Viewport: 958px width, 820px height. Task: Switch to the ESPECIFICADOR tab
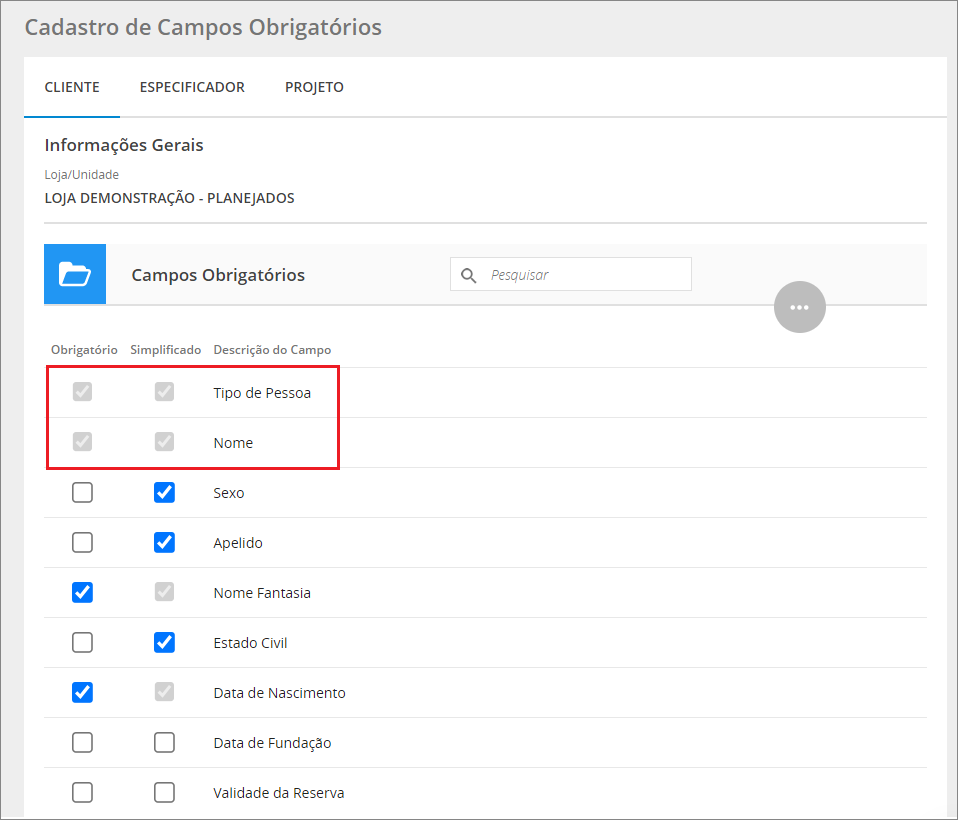[192, 87]
